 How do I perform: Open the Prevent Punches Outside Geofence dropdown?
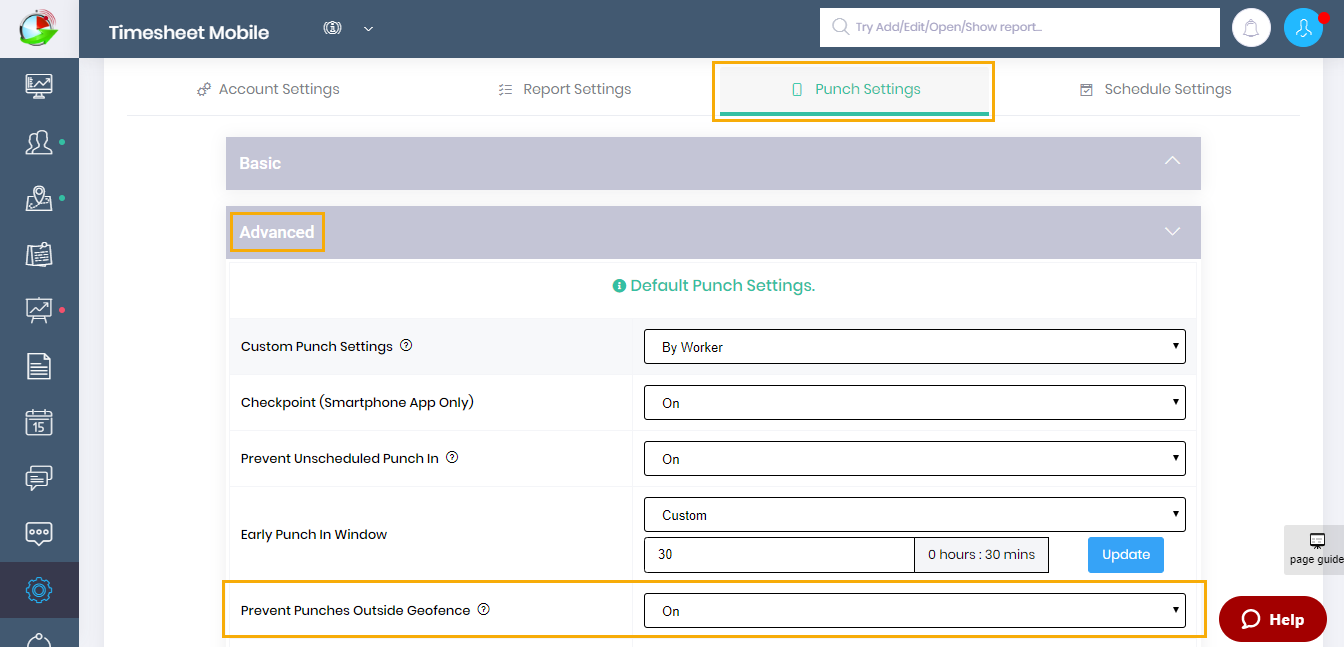tap(915, 611)
